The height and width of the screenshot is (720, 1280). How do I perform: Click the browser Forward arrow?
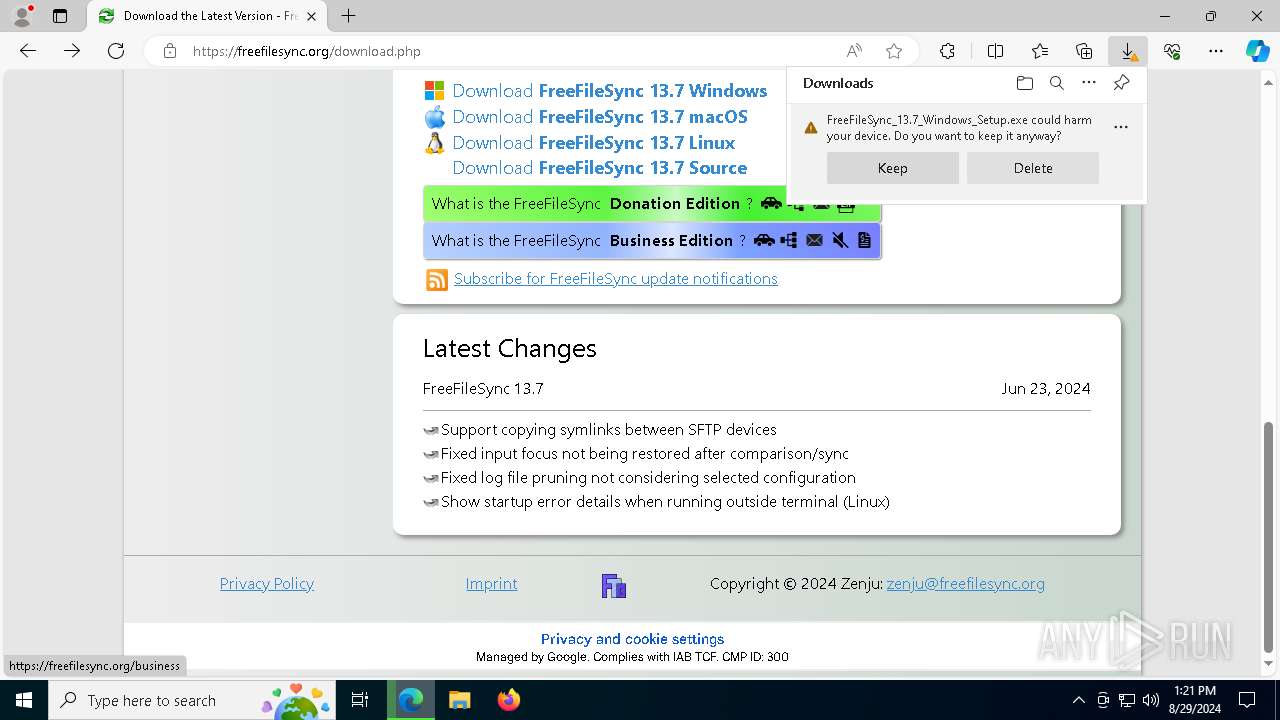(72, 51)
